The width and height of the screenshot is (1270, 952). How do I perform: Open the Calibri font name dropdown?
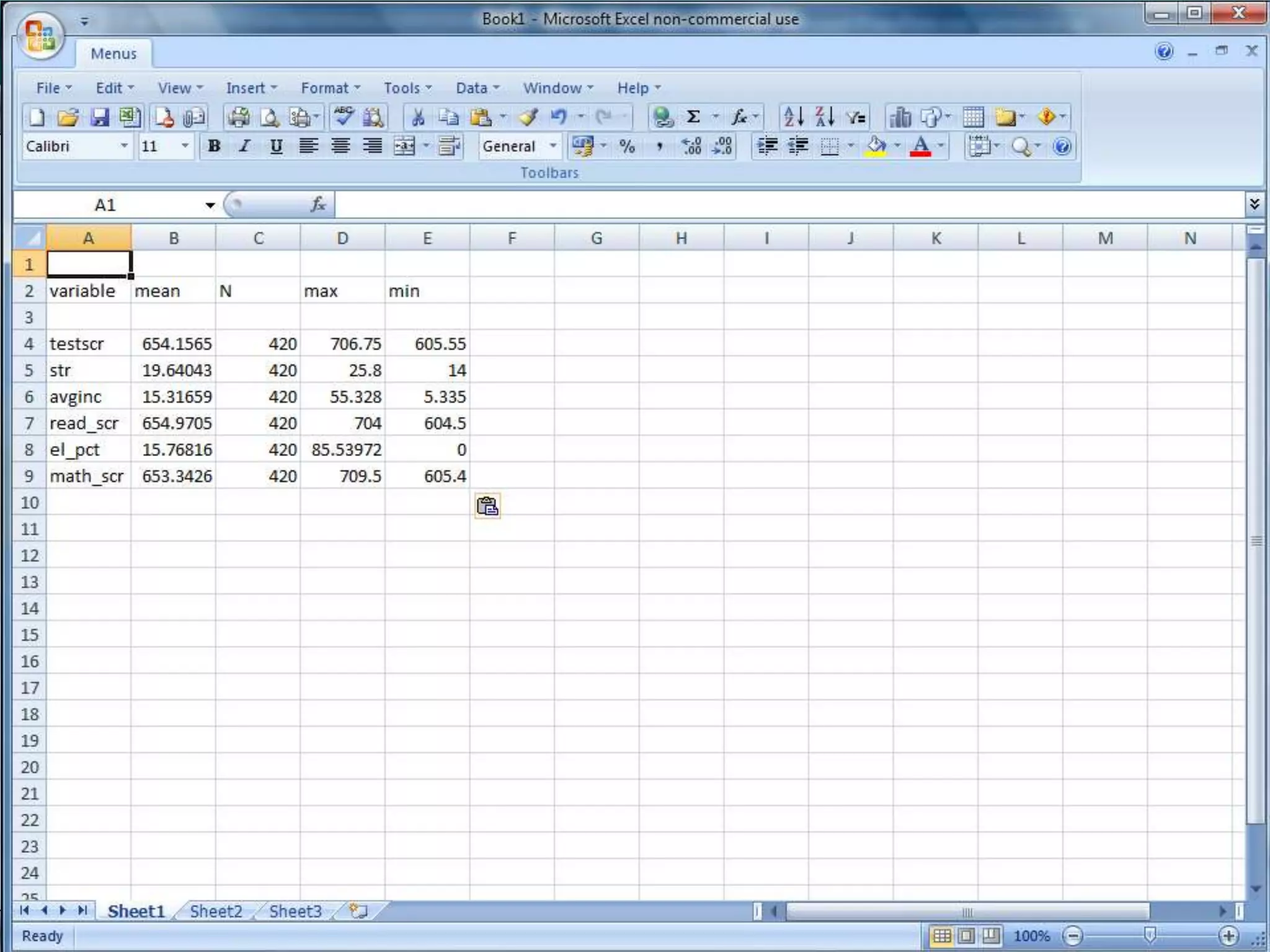point(124,146)
